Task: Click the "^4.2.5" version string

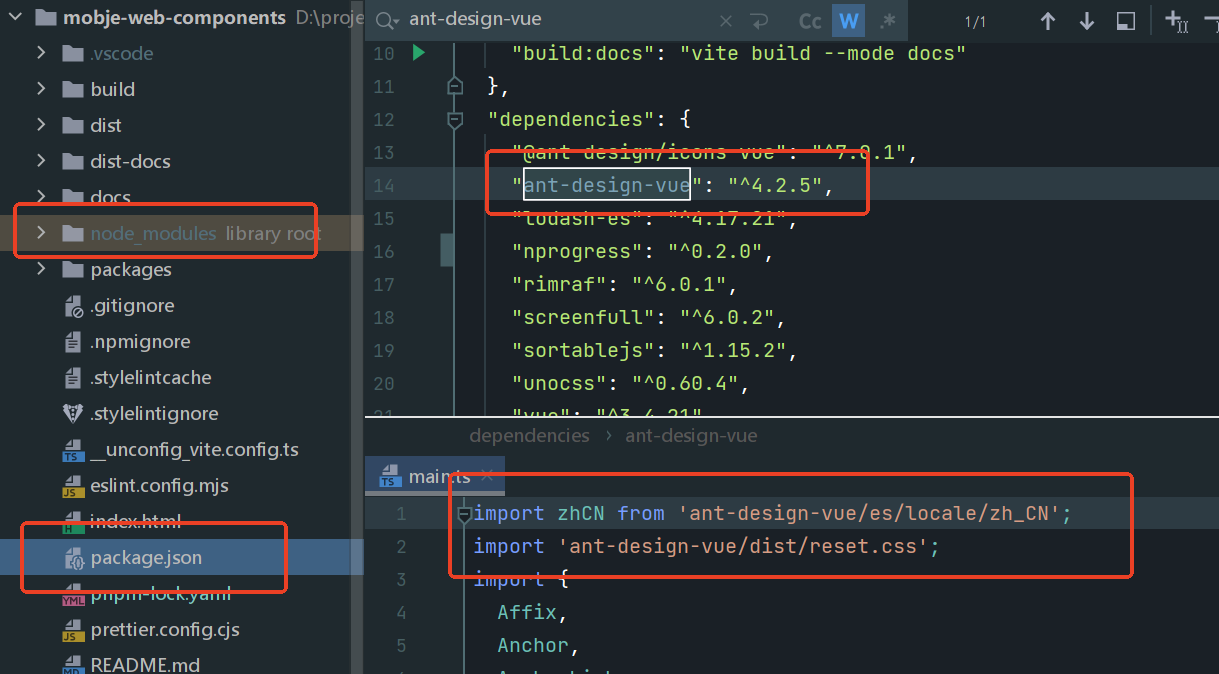Action: 775,185
